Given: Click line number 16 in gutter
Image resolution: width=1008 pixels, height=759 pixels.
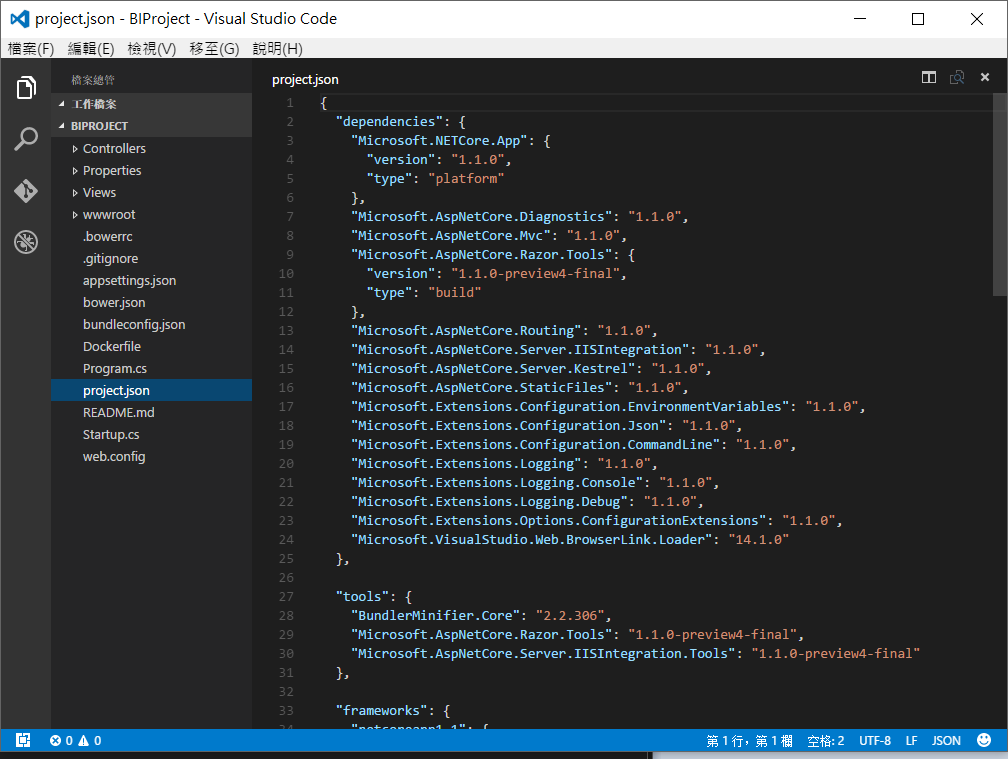Looking at the screenshot, I should coord(286,388).
